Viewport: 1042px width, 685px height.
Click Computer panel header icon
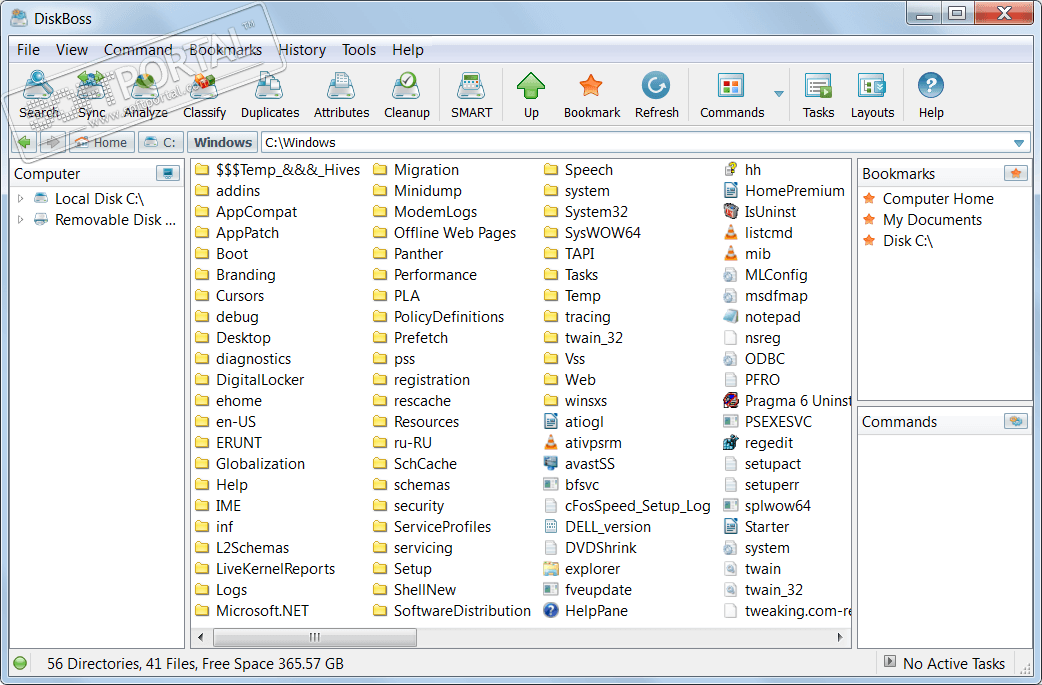tap(167, 173)
